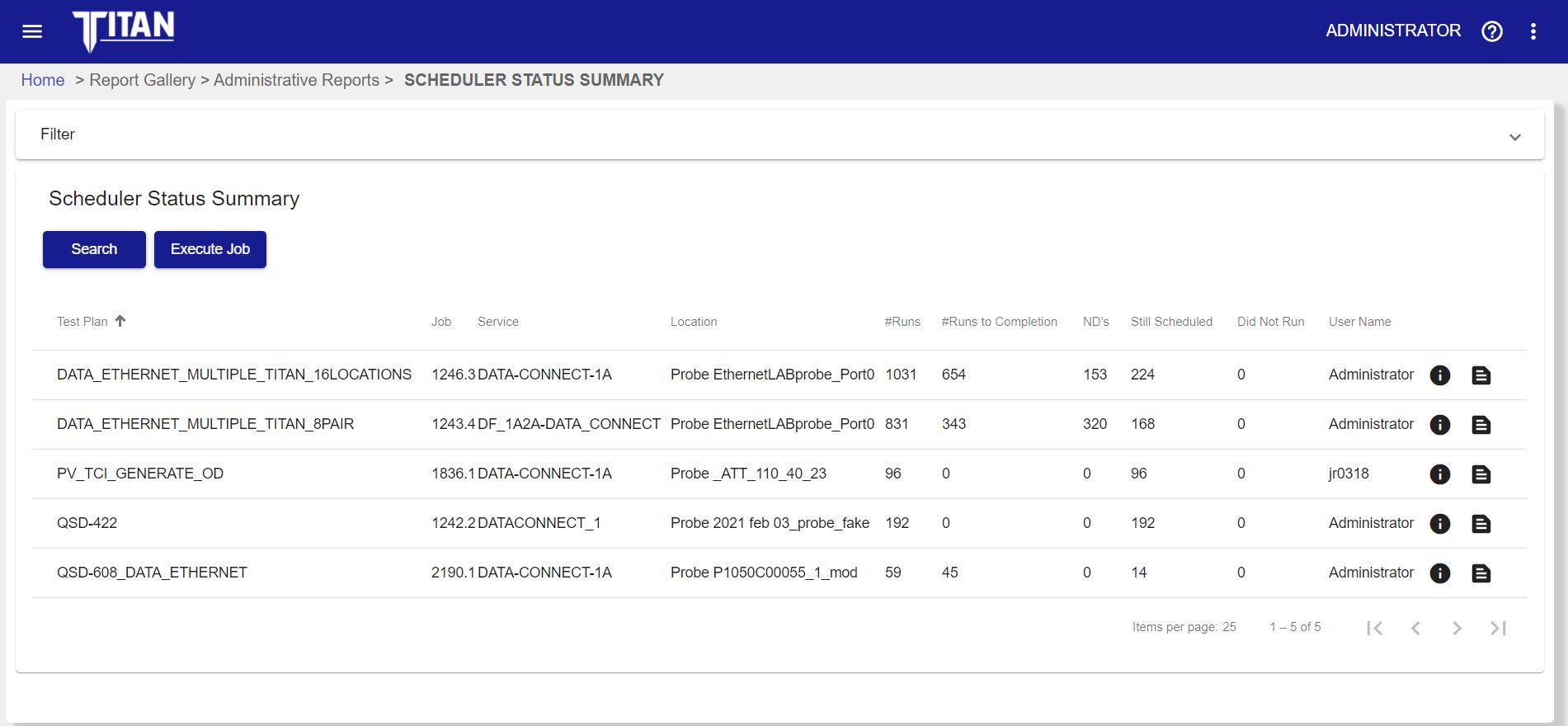This screenshot has height=726, width=1568.
Task: Go to next page of results
Action: 1457,628
